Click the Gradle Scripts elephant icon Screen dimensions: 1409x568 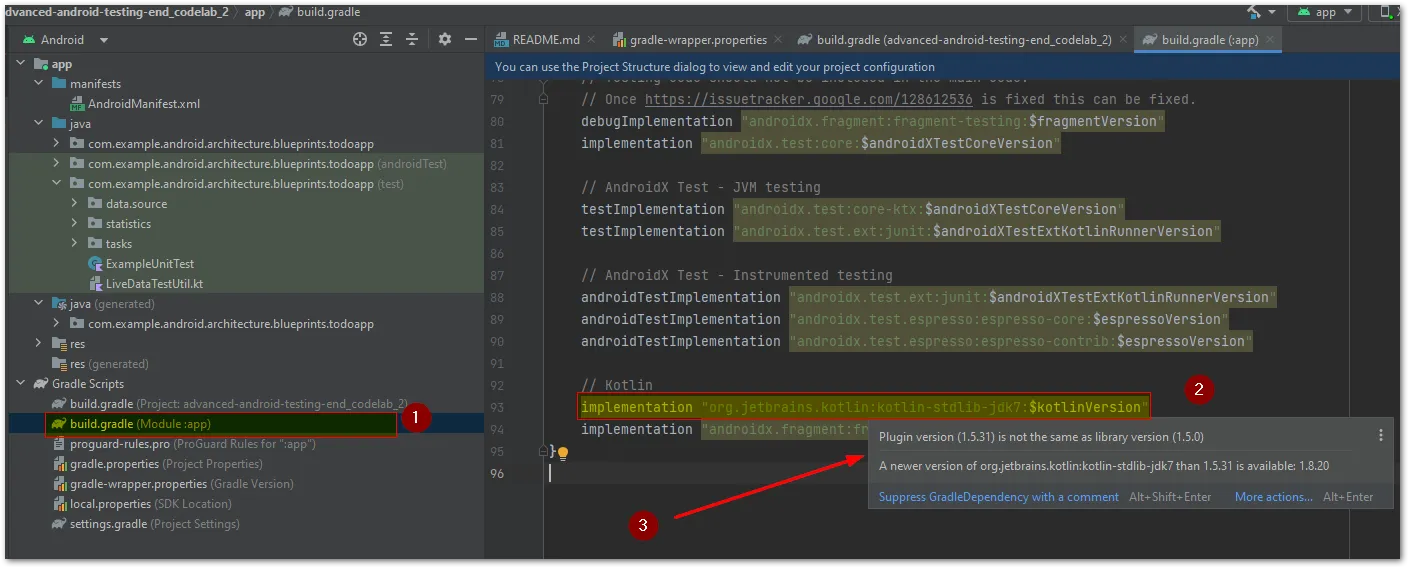tap(40, 383)
